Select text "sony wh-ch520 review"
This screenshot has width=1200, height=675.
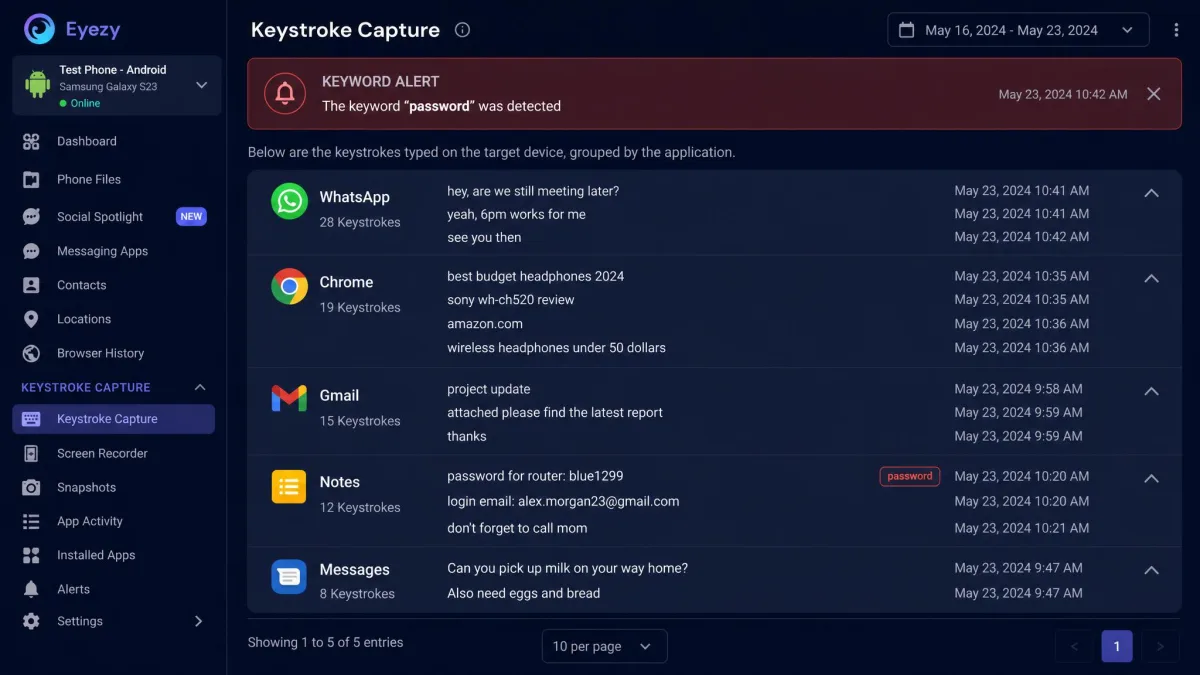click(511, 299)
